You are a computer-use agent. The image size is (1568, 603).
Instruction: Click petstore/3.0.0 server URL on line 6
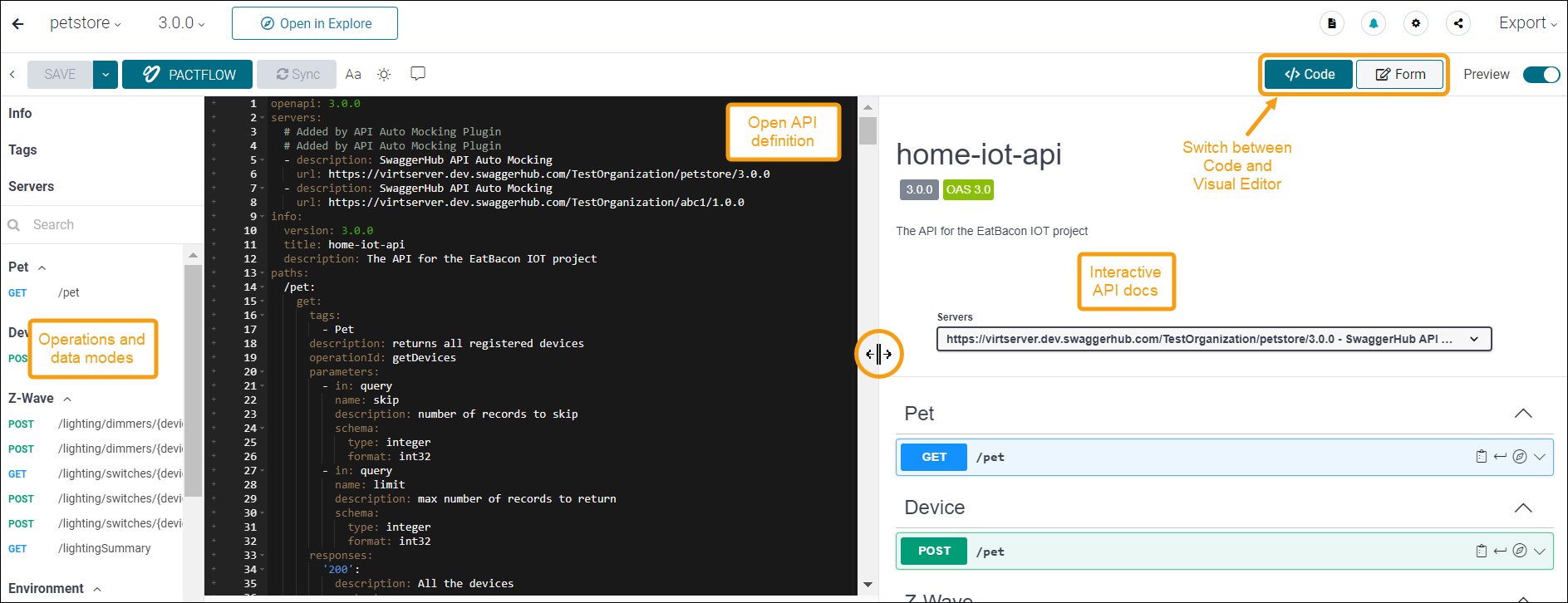click(x=548, y=174)
